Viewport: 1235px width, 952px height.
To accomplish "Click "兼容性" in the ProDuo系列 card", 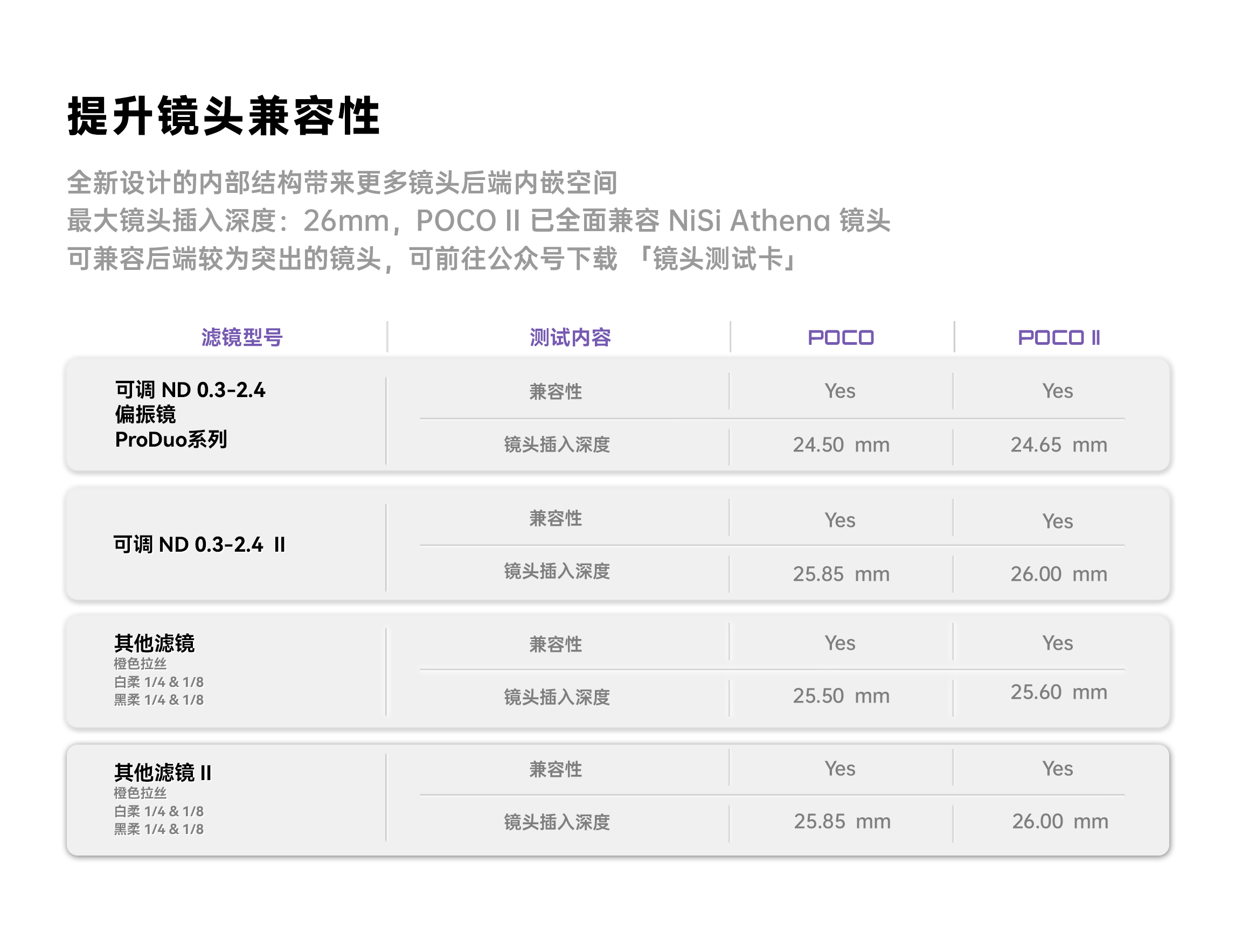I will coord(556,391).
